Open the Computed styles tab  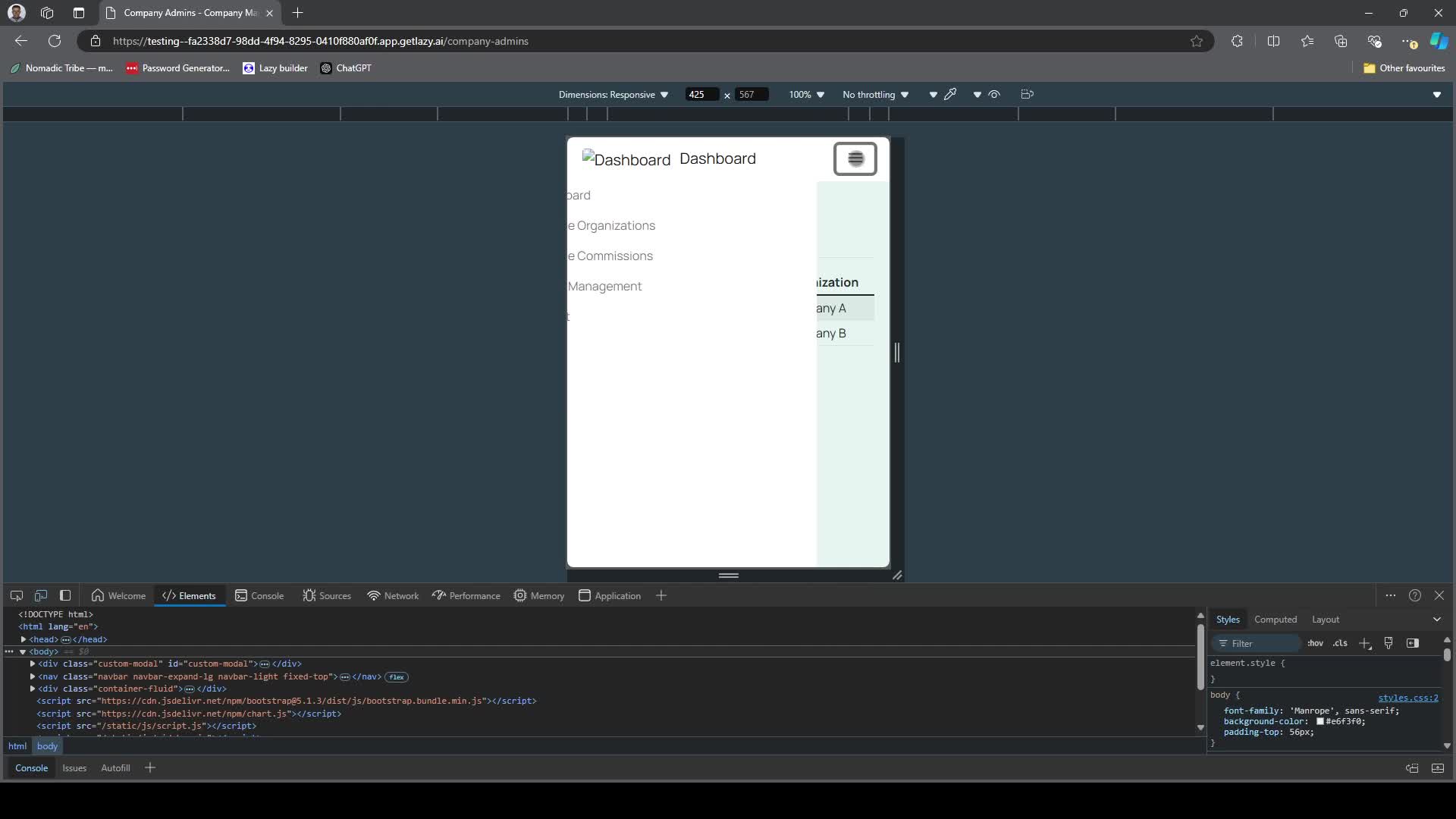1276,620
